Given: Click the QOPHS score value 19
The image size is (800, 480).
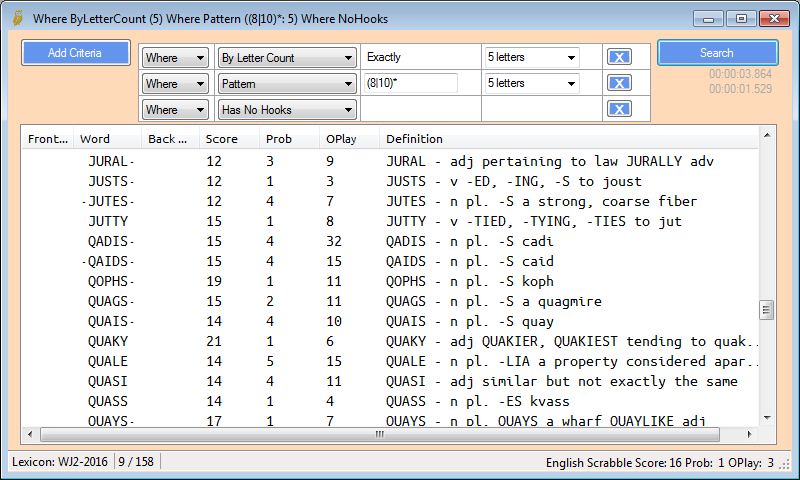Looking at the screenshot, I should 214,281.
